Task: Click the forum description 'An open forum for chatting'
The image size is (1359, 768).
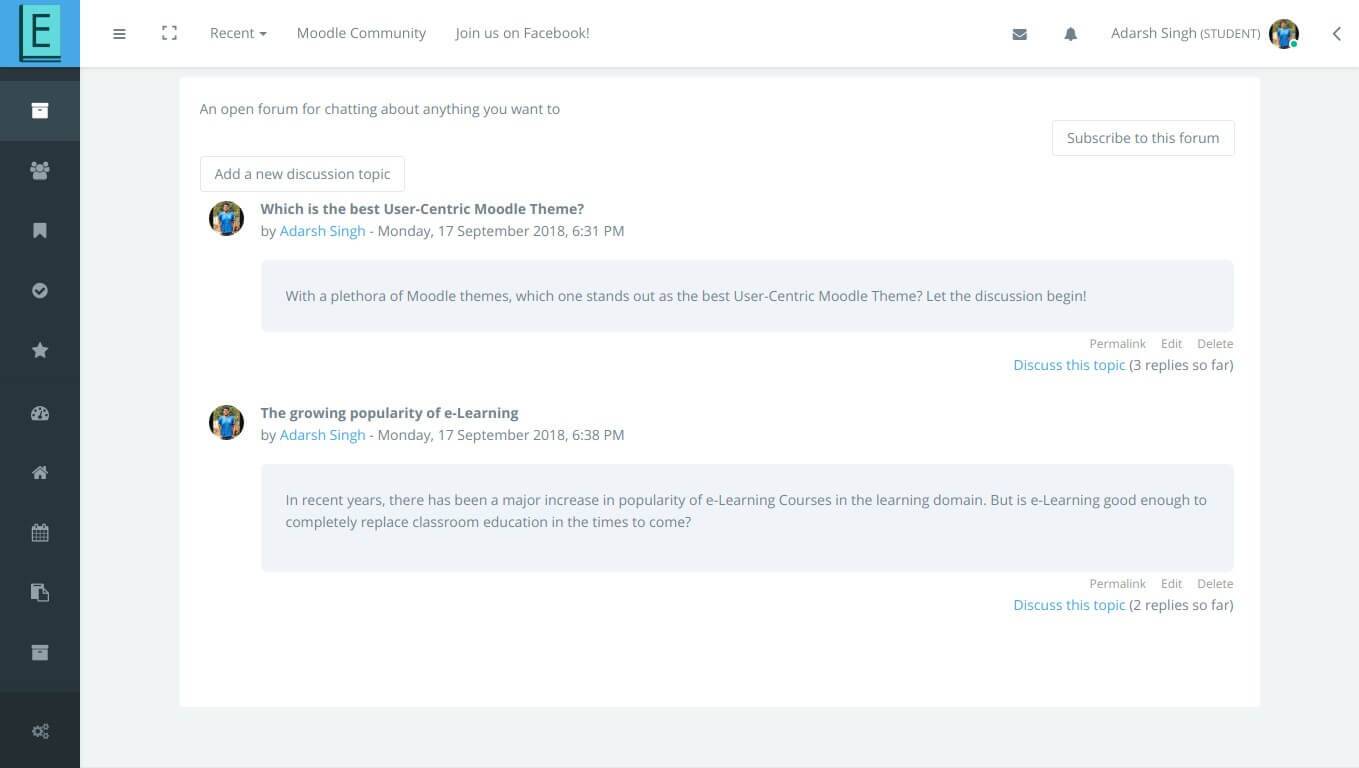Action: (380, 109)
